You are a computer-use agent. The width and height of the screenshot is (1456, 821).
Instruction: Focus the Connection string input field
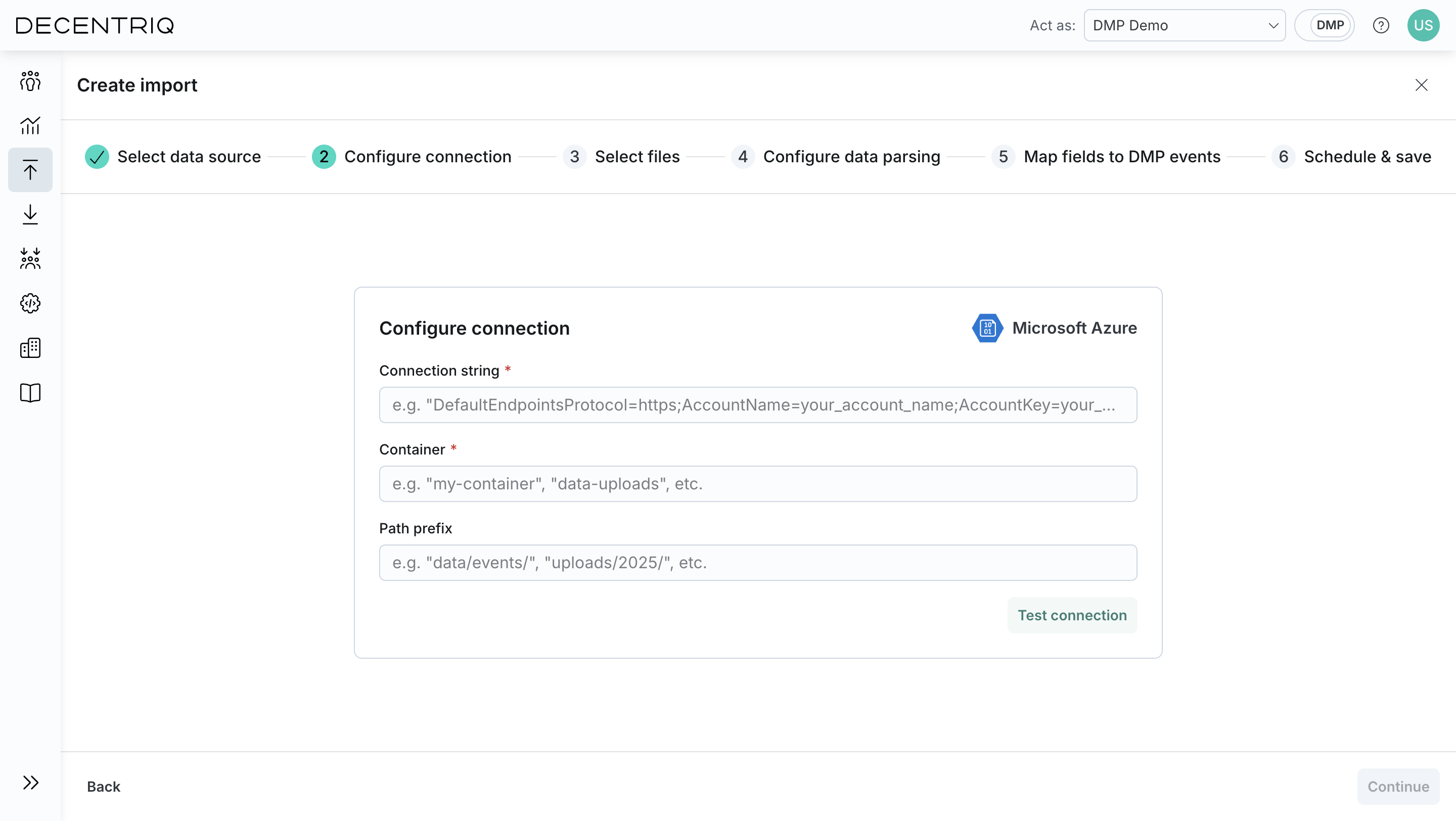point(758,405)
